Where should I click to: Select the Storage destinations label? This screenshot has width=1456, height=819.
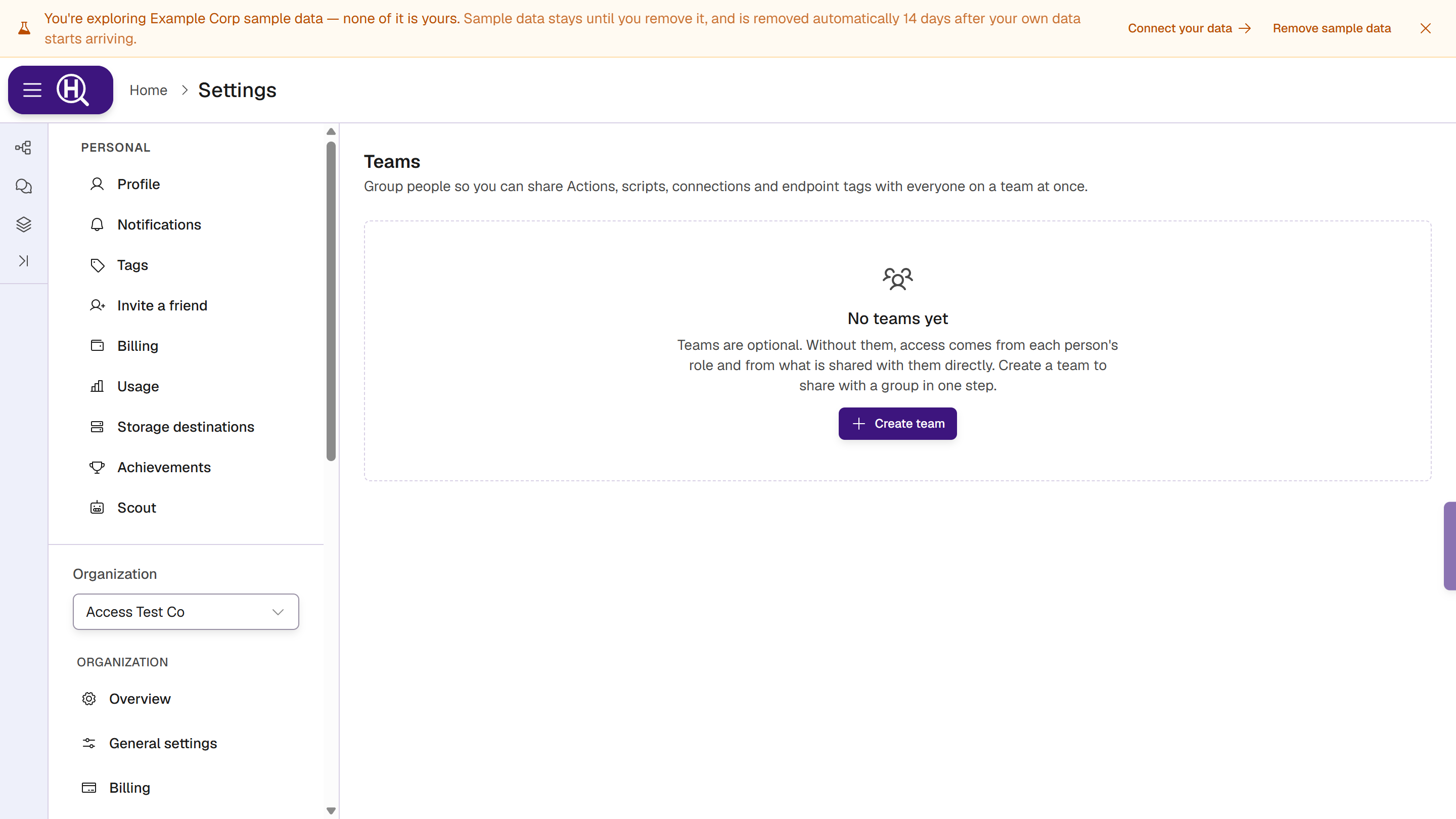[186, 427]
